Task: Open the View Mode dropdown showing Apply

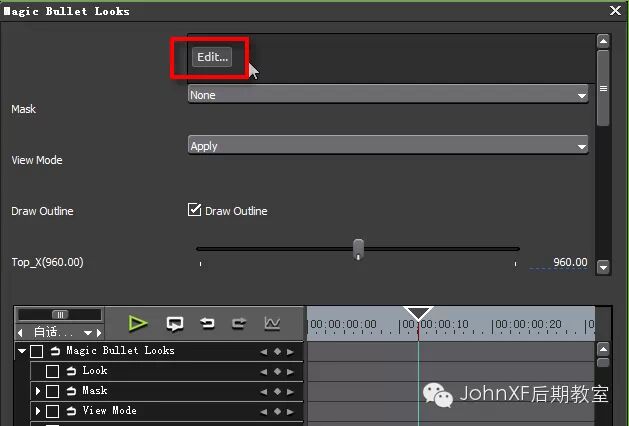Action: pos(388,145)
